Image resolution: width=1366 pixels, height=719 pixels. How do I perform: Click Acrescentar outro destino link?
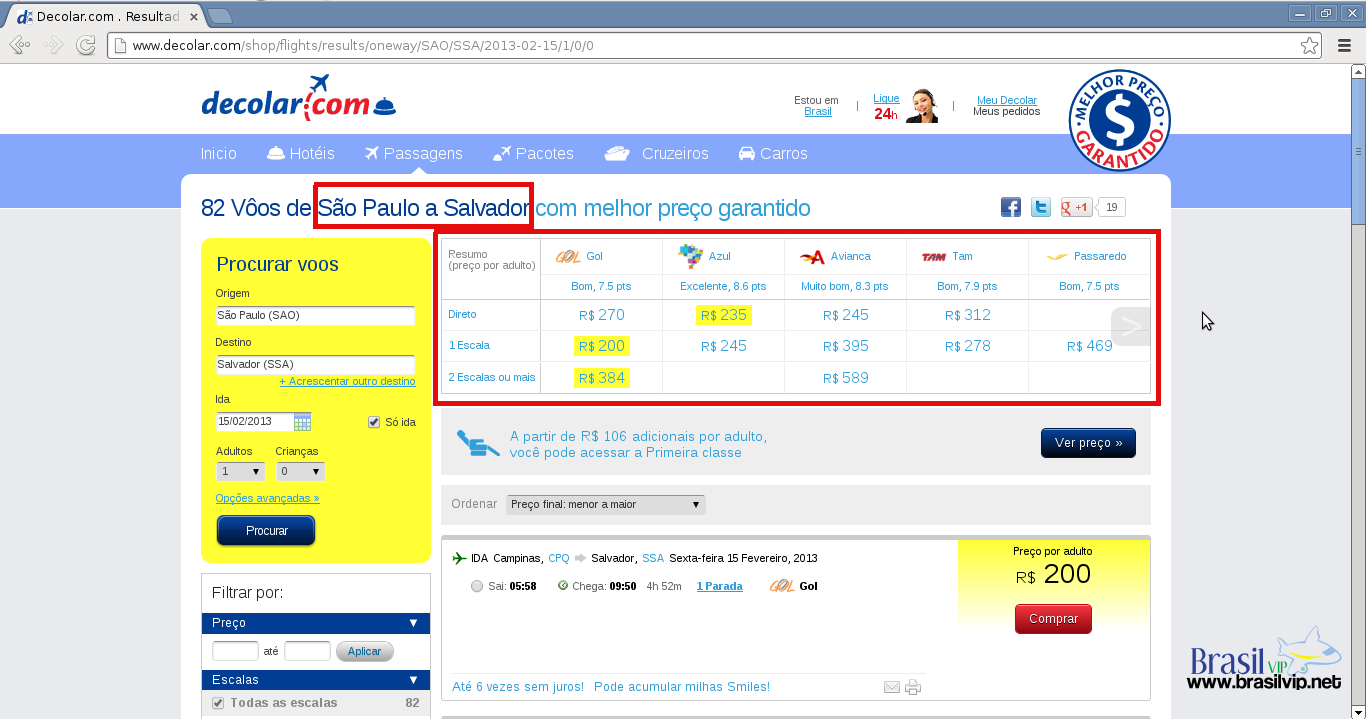pyautogui.click(x=347, y=382)
